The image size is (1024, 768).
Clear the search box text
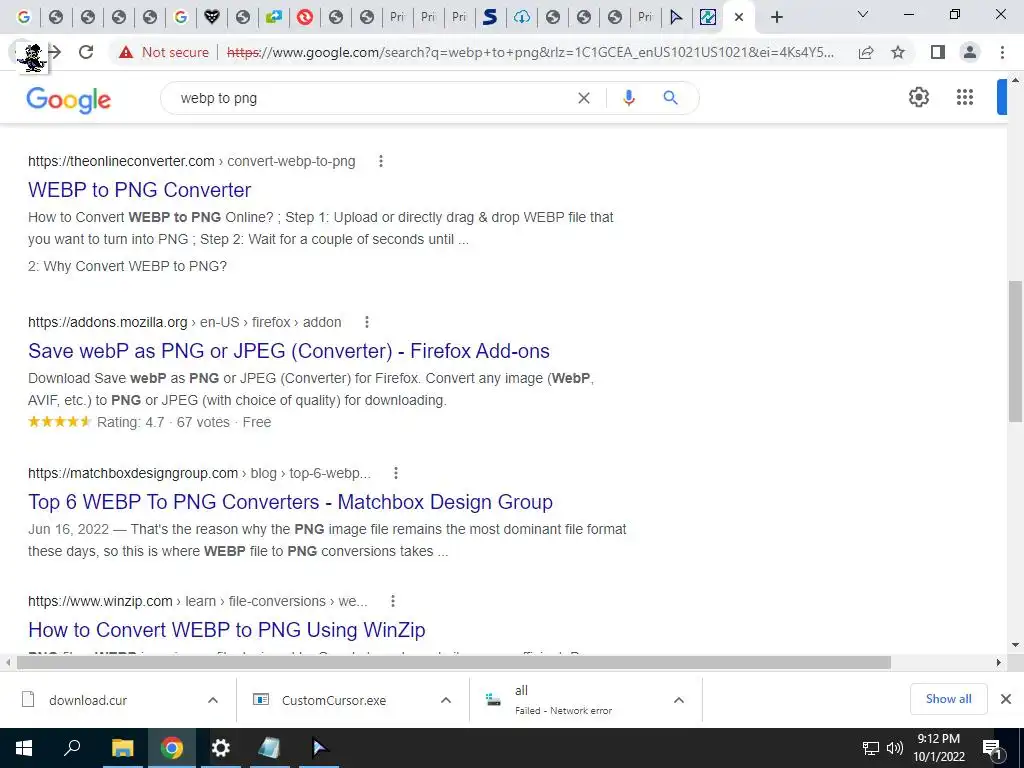584,98
